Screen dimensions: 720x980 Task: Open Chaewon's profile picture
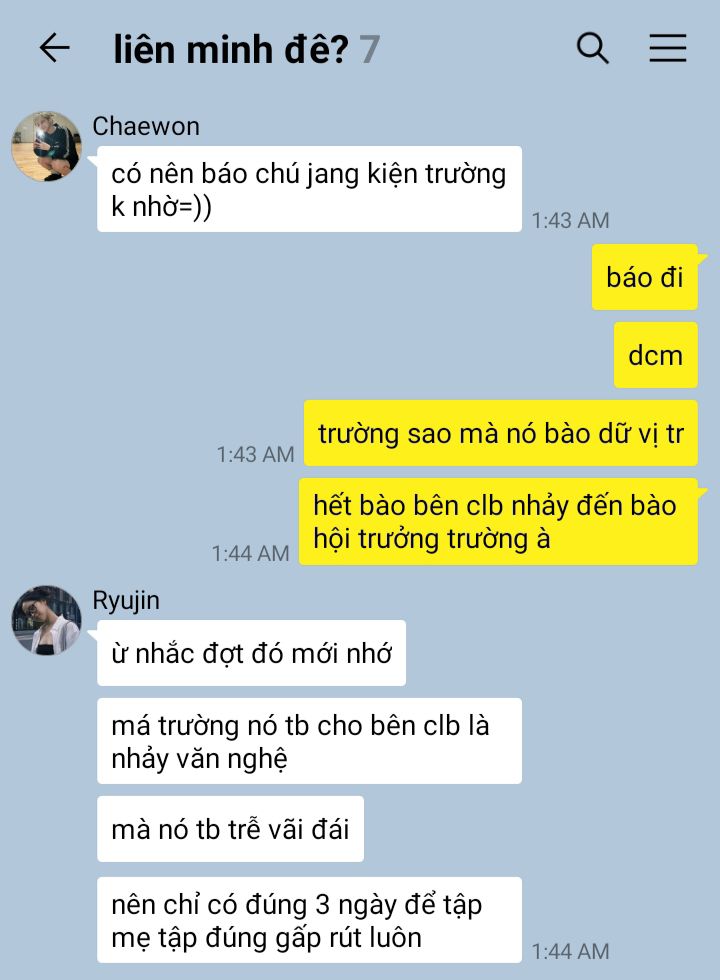tap(46, 146)
